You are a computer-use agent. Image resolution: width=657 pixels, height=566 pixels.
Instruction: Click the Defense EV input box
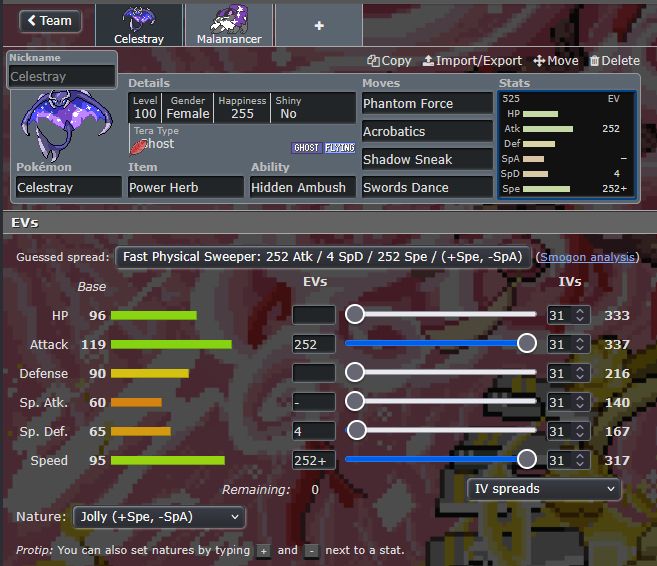[314, 373]
